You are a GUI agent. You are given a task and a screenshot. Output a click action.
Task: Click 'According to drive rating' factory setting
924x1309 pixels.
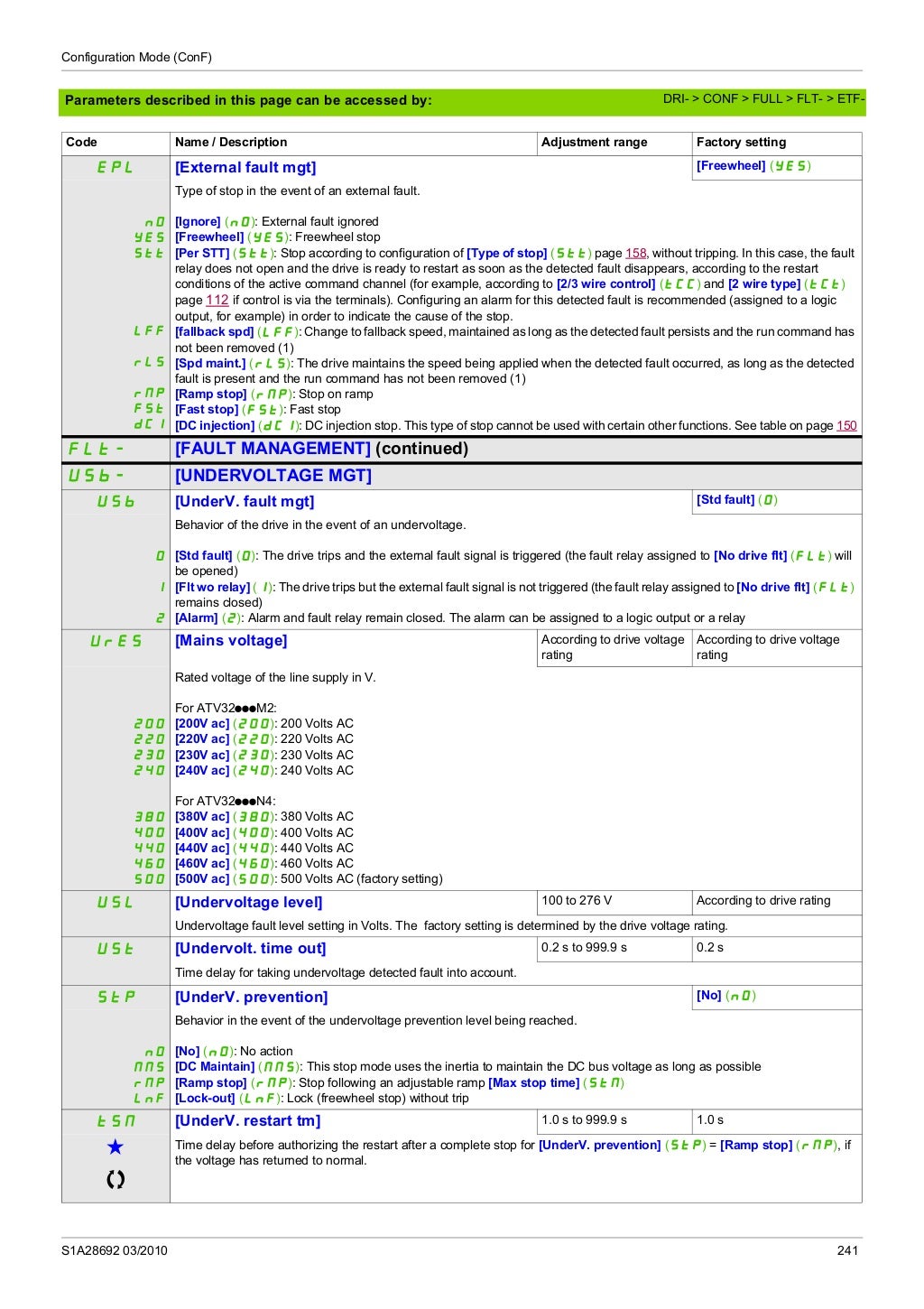pos(763,900)
